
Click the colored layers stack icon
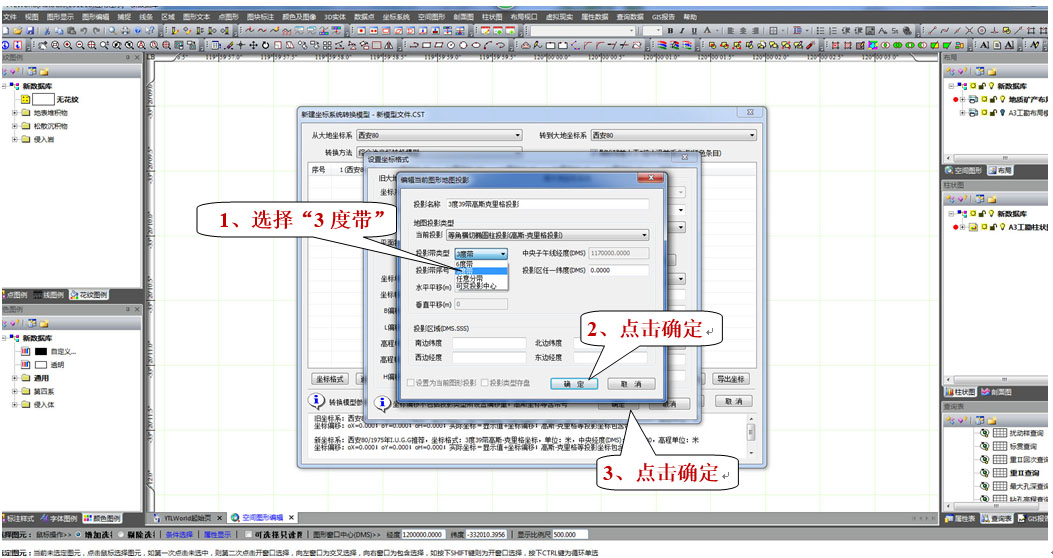tap(663, 45)
